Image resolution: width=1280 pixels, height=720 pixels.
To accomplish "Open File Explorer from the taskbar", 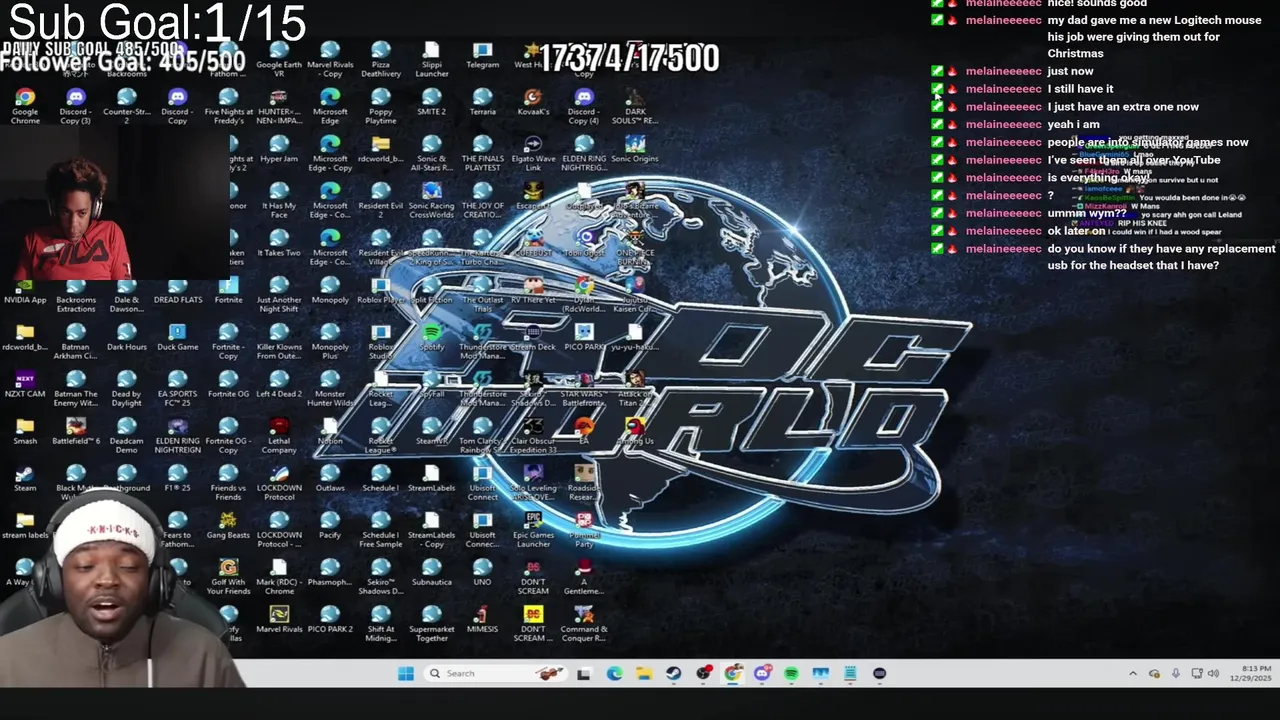I will [x=644, y=673].
